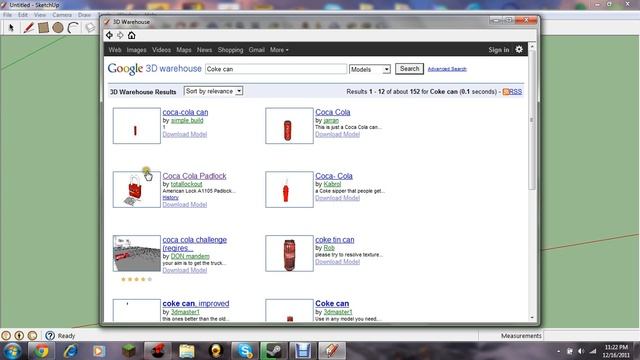The height and width of the screenshot is (360, 640).
Task: Open Minecraft grass block taskbar icon
Action: point(129,351)
